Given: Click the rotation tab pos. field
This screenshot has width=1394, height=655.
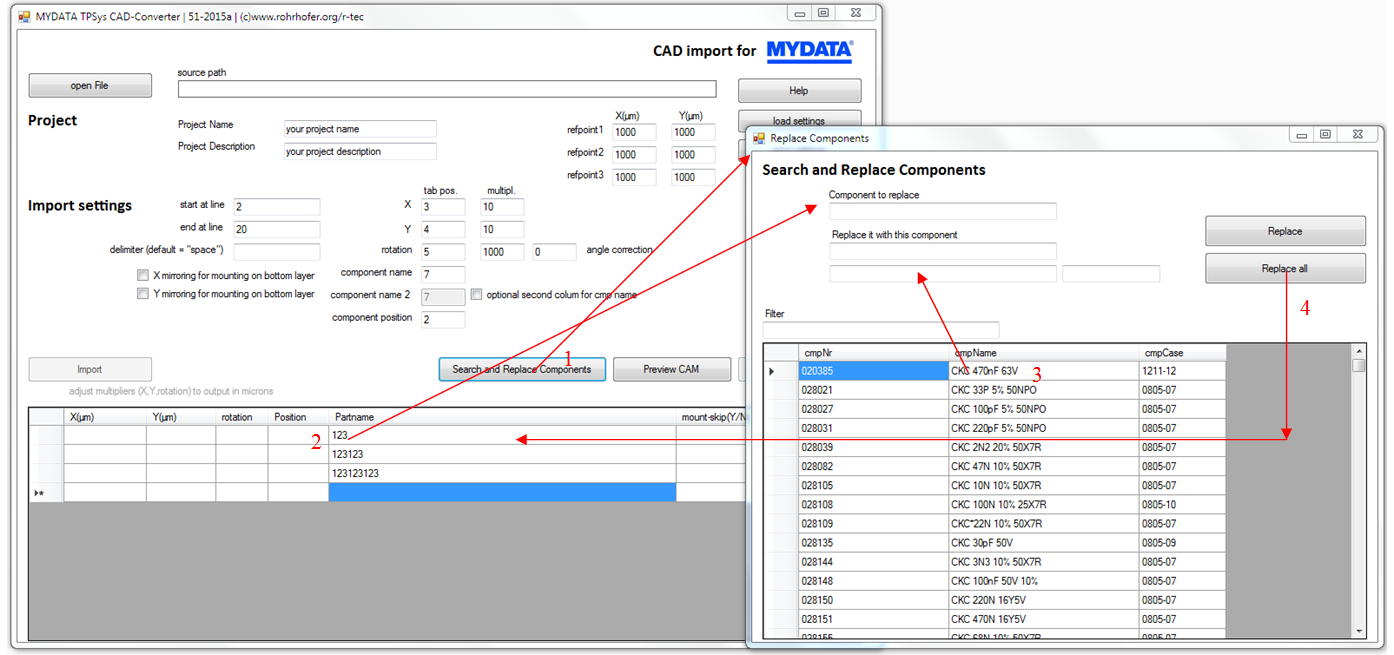Looking at the screenshot, I should [443, 252].
